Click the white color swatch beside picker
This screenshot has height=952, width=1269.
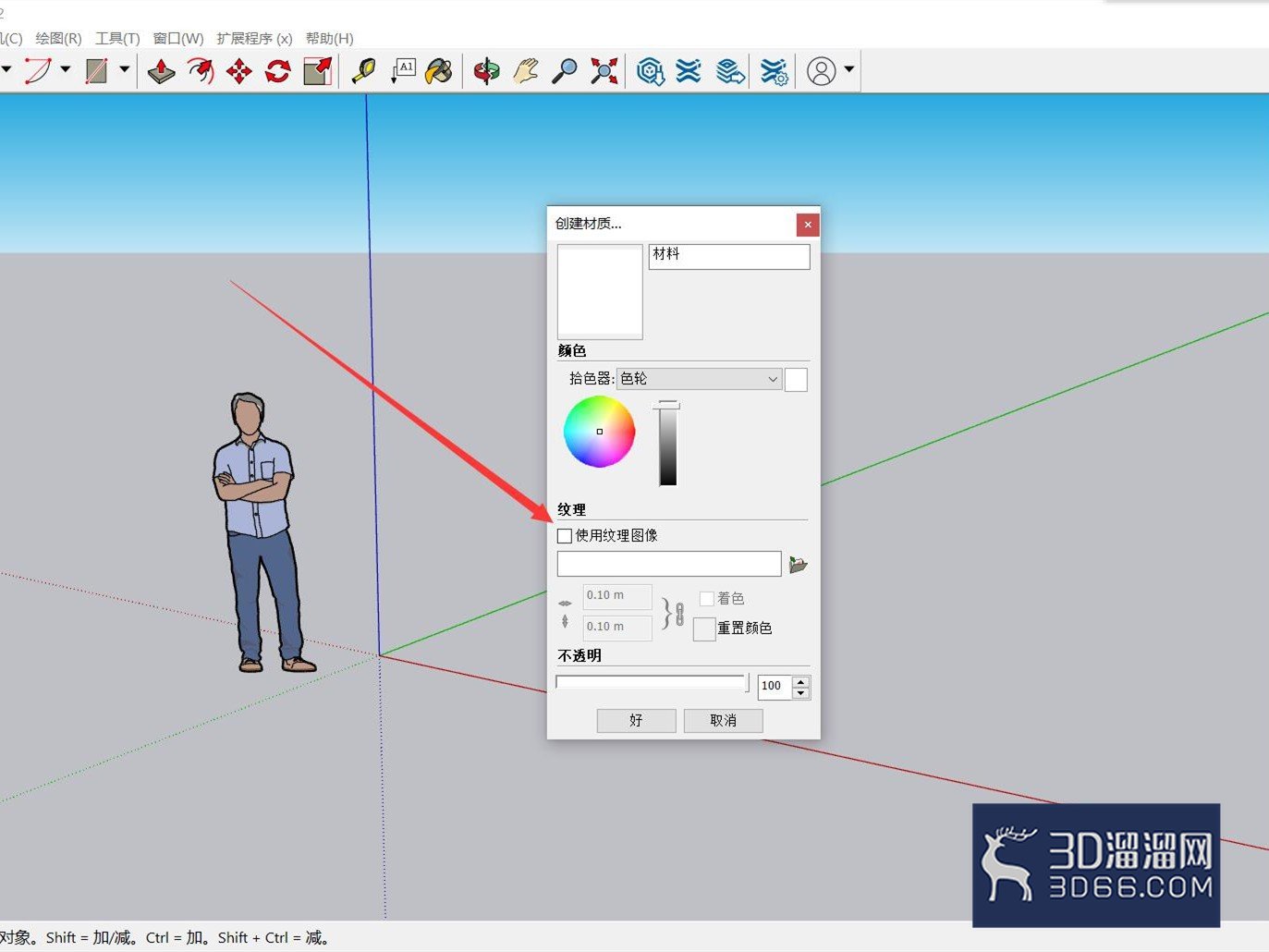[x=796, y=379]
